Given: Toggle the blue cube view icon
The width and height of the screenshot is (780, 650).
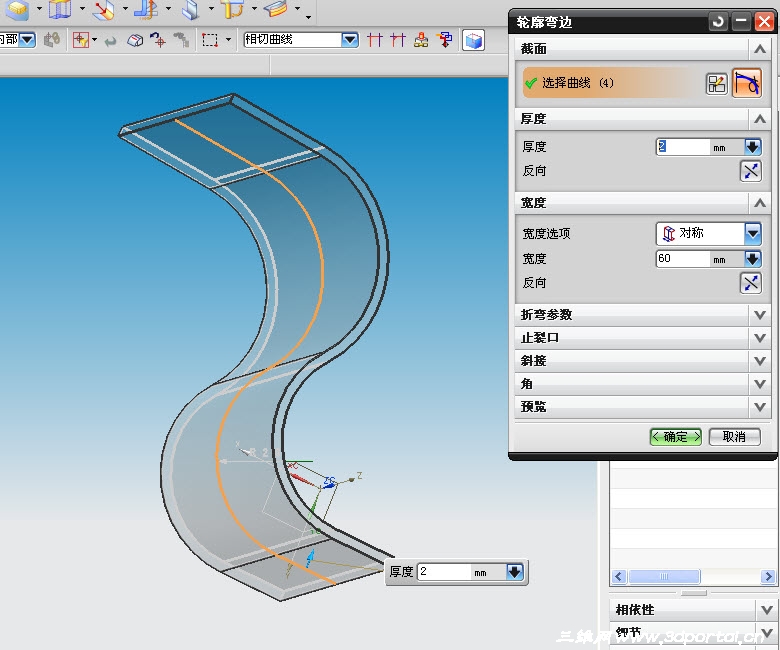Looking at the screenshot, I should 473,40.
